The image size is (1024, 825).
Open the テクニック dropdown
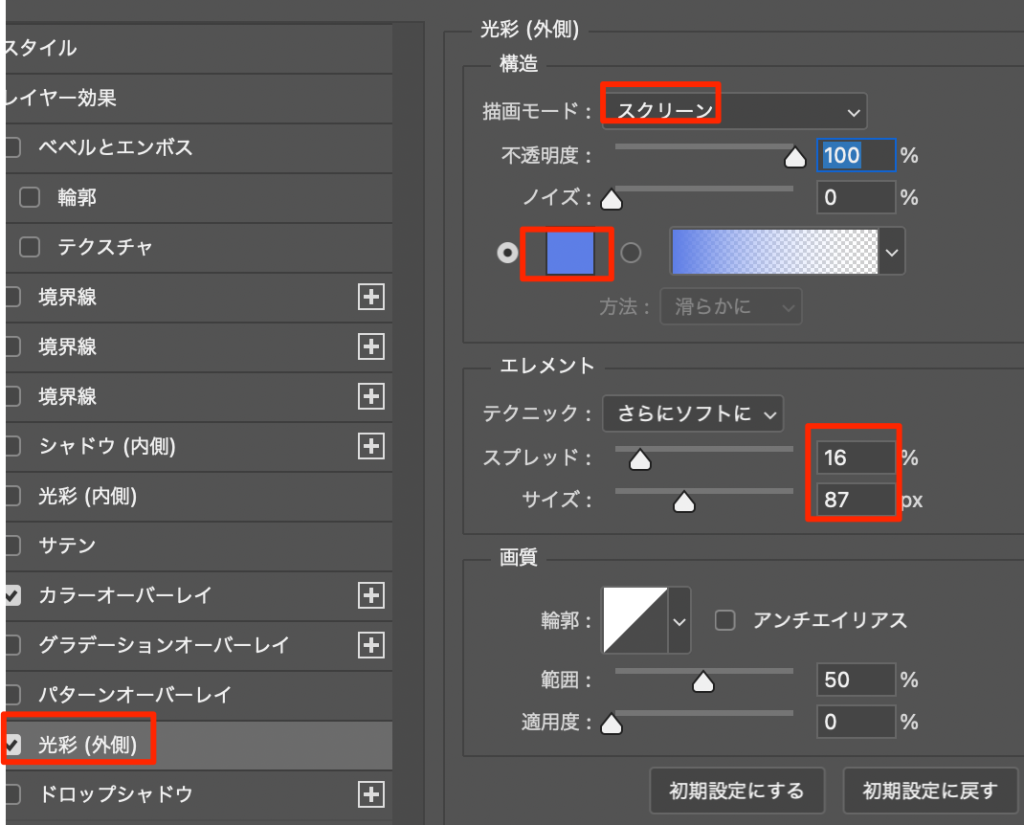693,412
